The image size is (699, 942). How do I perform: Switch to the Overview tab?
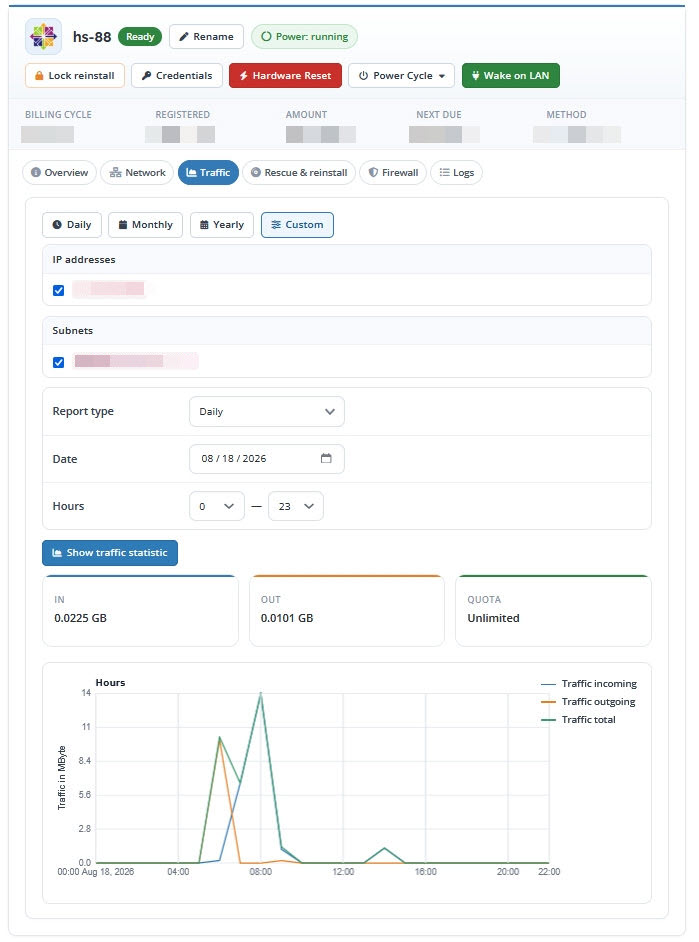click(x=59, y=172)
